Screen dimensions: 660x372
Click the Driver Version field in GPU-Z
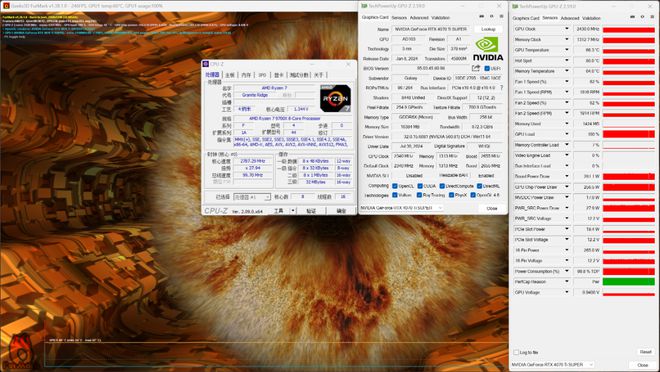[447, 136]
